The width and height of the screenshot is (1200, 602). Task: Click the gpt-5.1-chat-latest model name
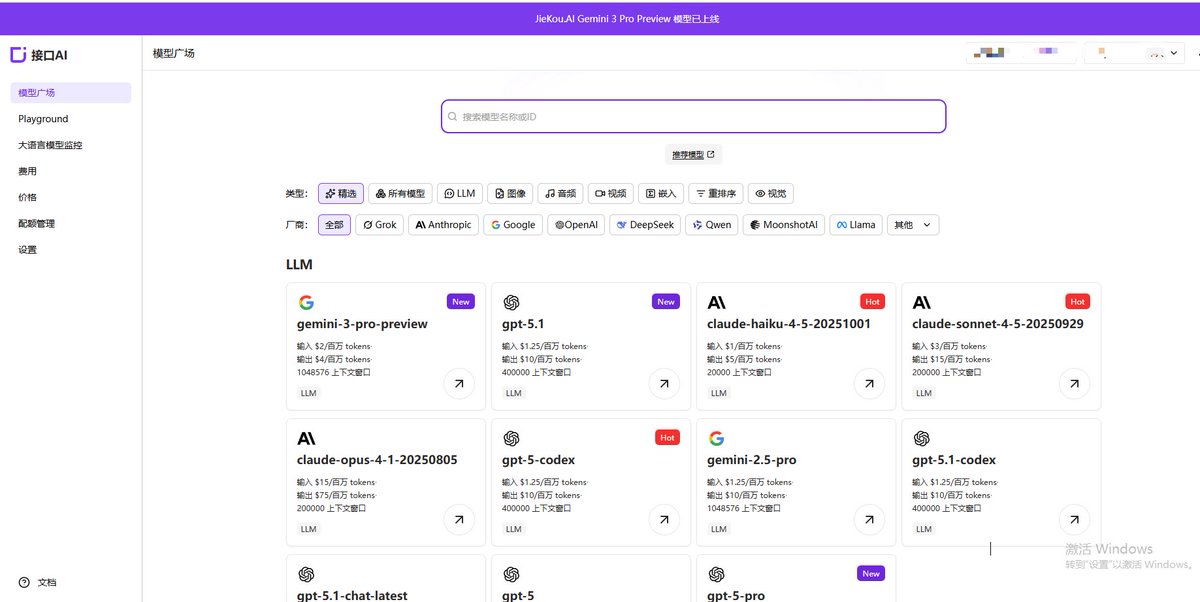(x=352, y=595)
